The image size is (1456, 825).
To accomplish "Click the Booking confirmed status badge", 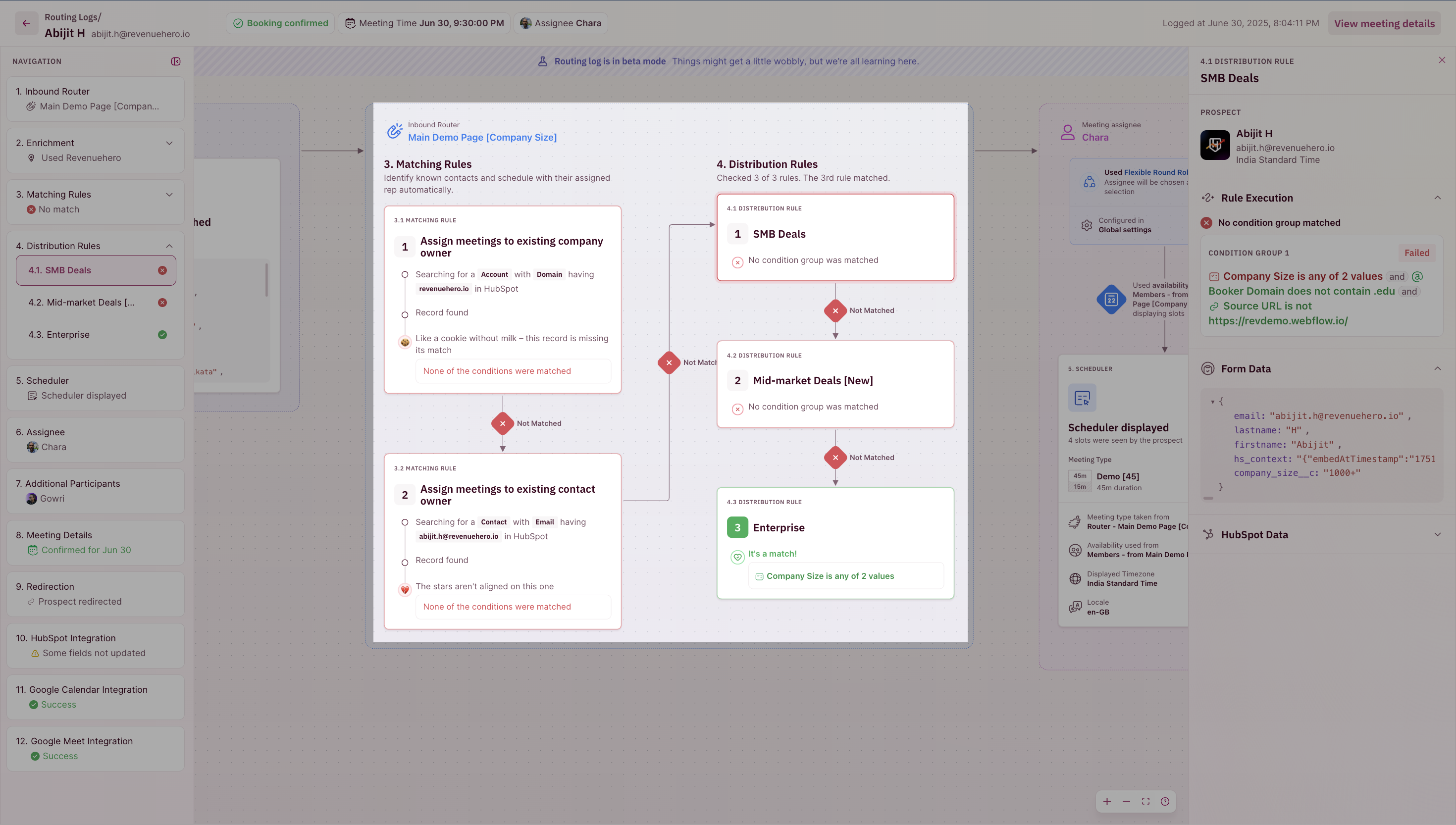I will click(280, 23).
